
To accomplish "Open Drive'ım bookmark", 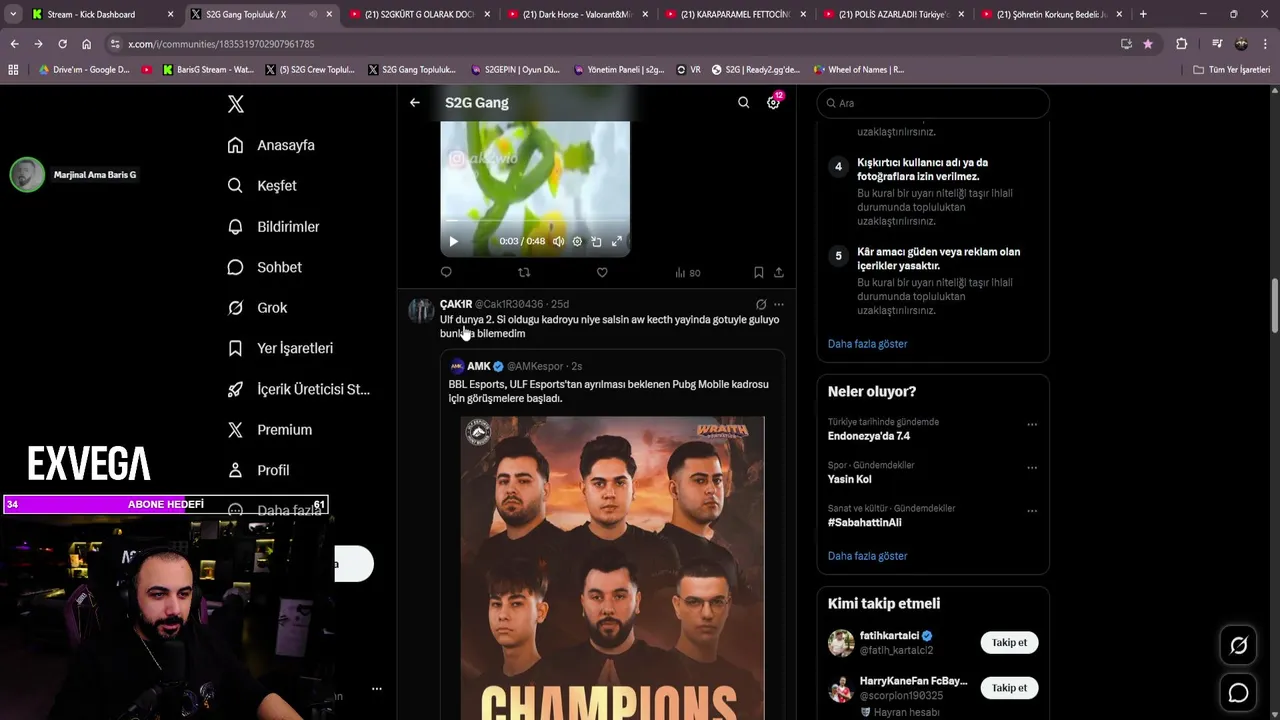I will point(84,70).
